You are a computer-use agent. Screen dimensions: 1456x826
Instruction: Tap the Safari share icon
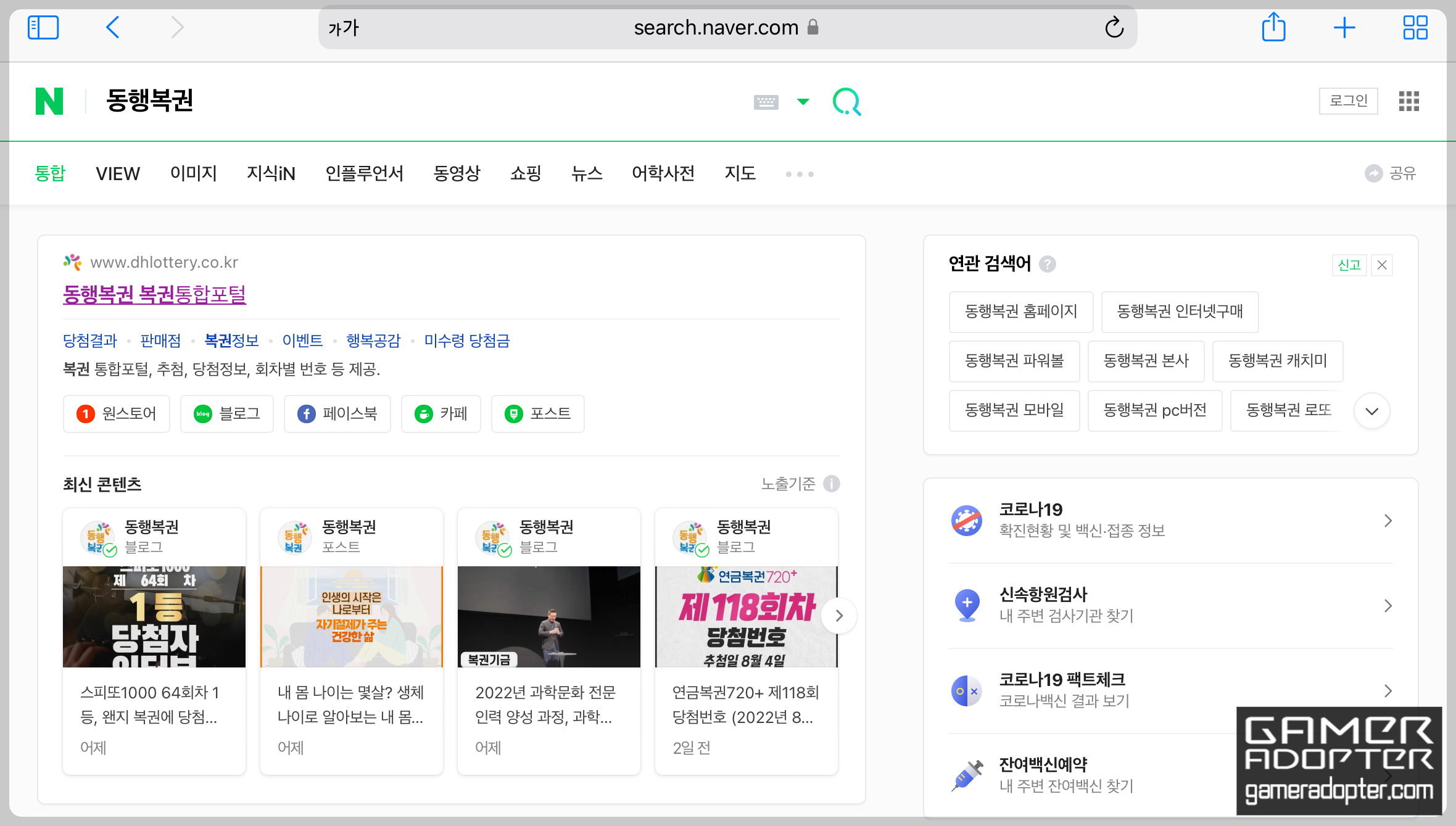point(1273,28)
